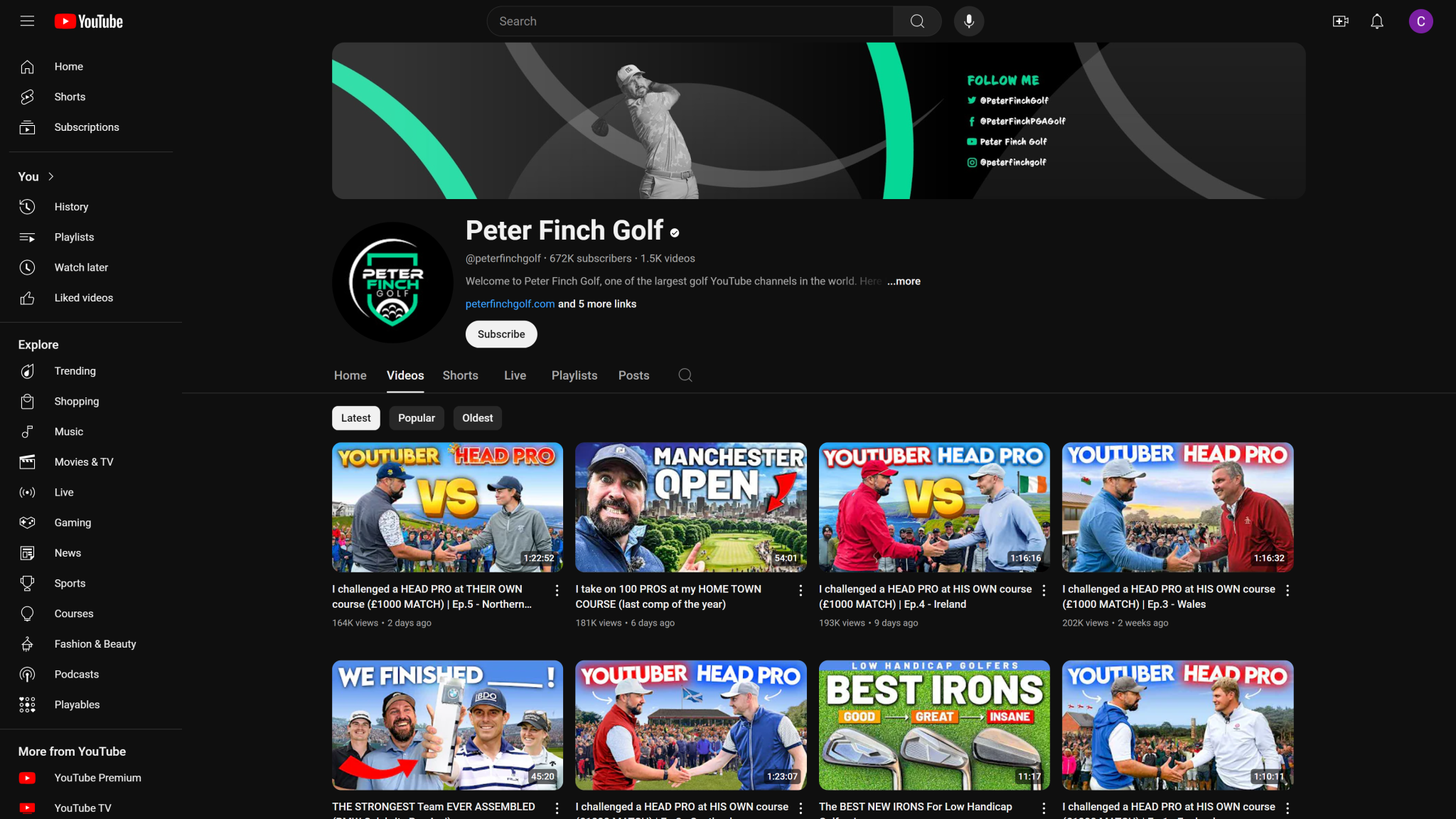
Task: Open the channel search icon
Action: (685, 375)
